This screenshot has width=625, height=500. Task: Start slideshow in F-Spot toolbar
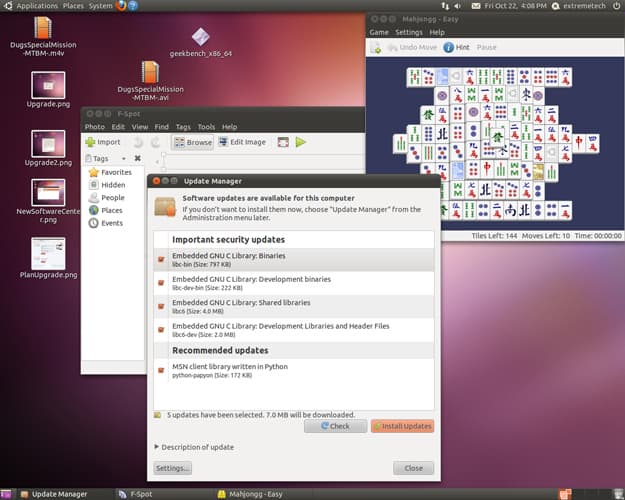301,142
